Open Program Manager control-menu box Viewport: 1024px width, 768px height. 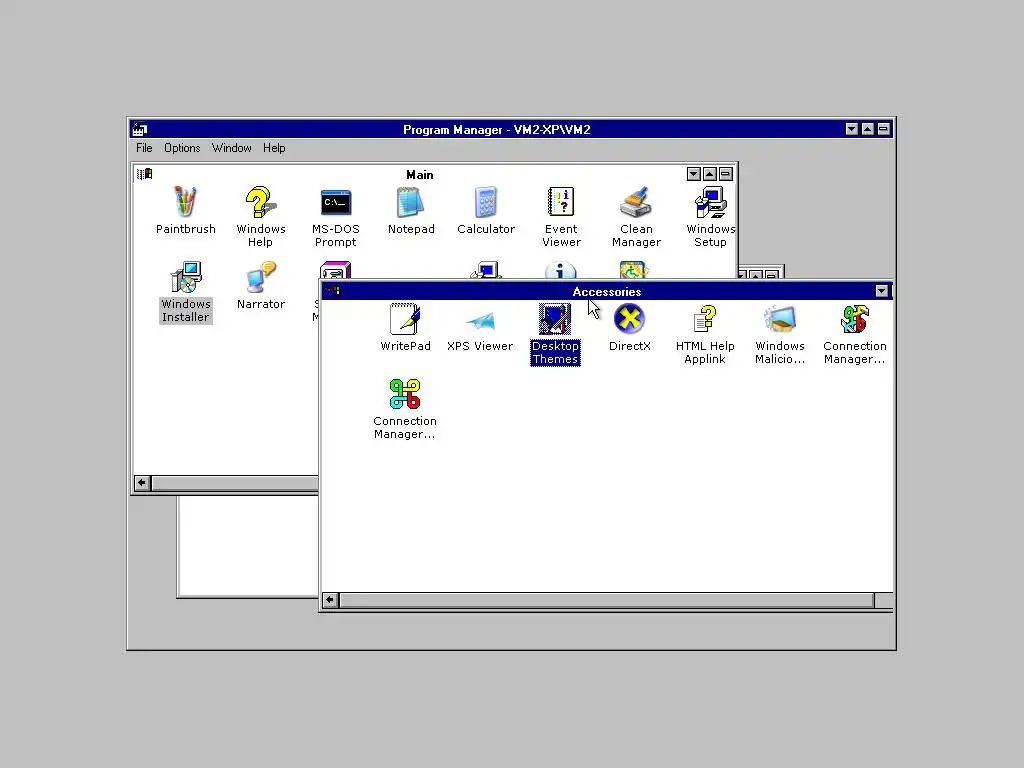point(140,129)
